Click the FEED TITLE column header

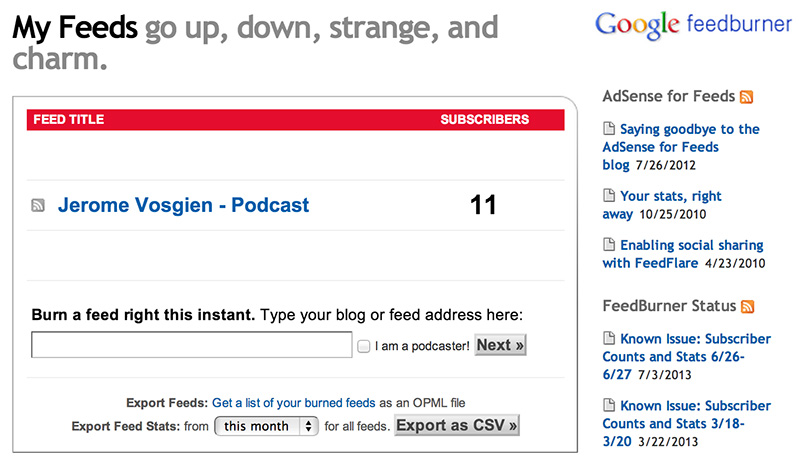tap(68, 119)
